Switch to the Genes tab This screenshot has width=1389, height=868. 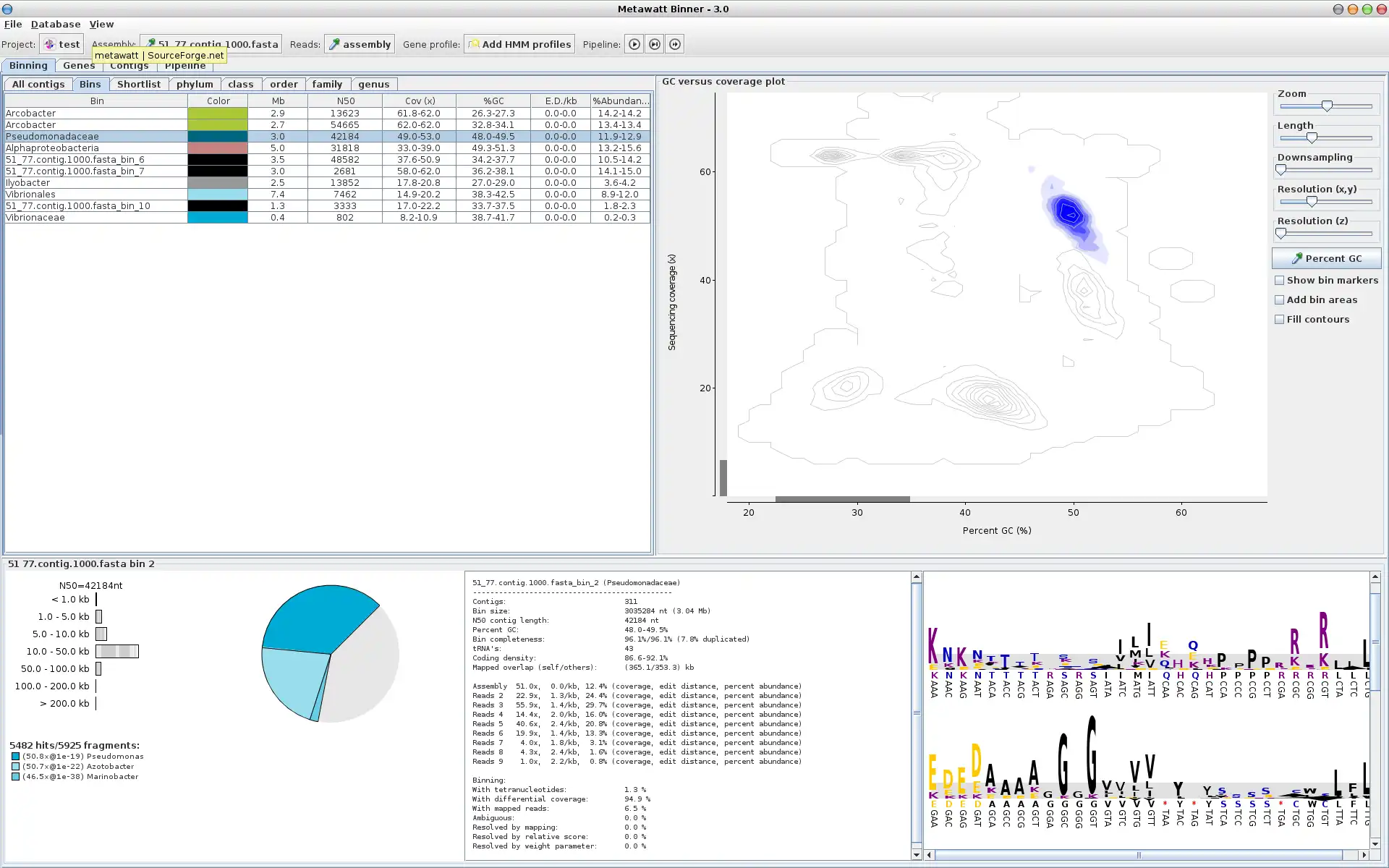(78, 65)
